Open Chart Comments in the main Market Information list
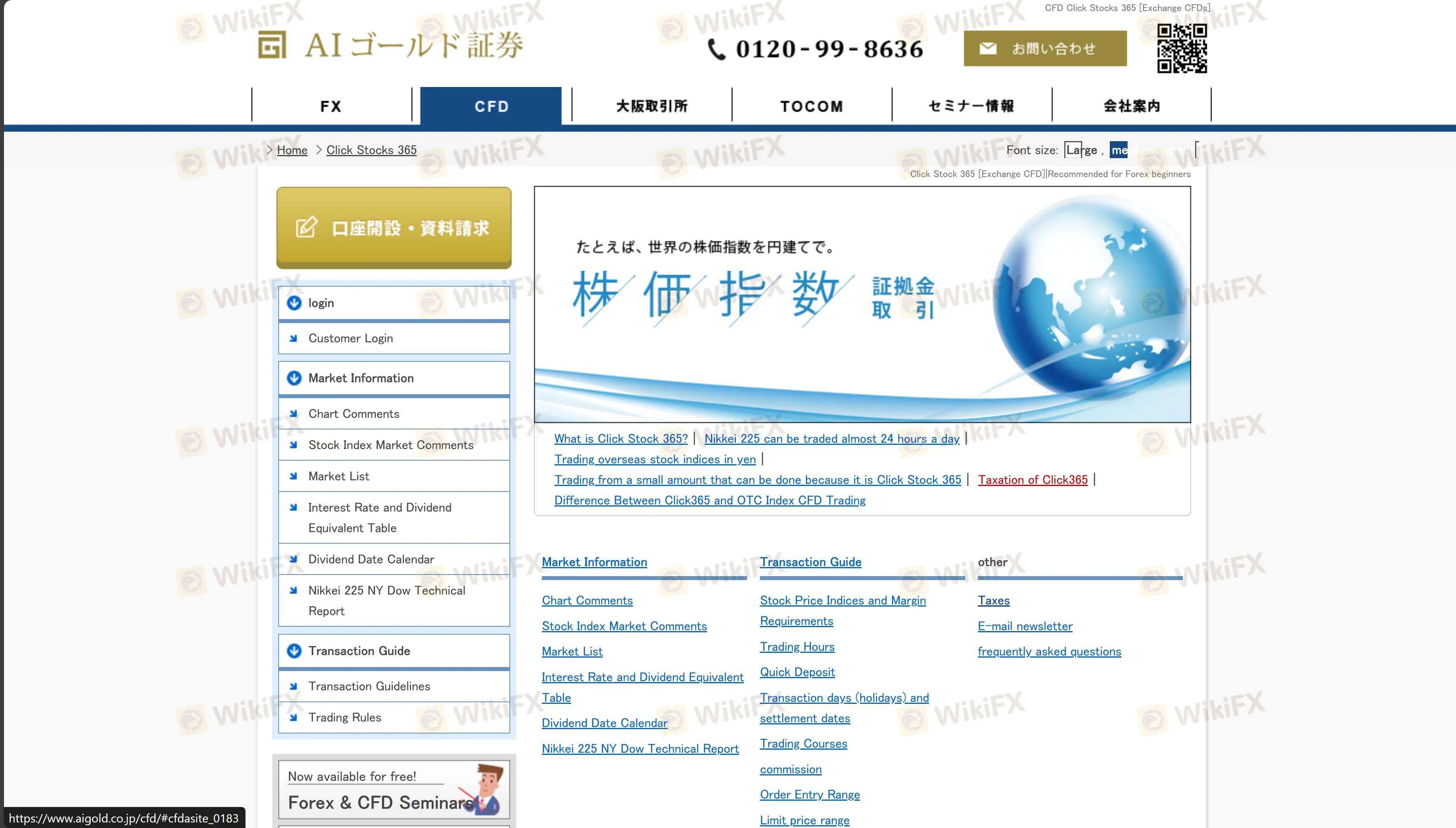Viewport: 1456px width, 828px height. tap(587, 601)
